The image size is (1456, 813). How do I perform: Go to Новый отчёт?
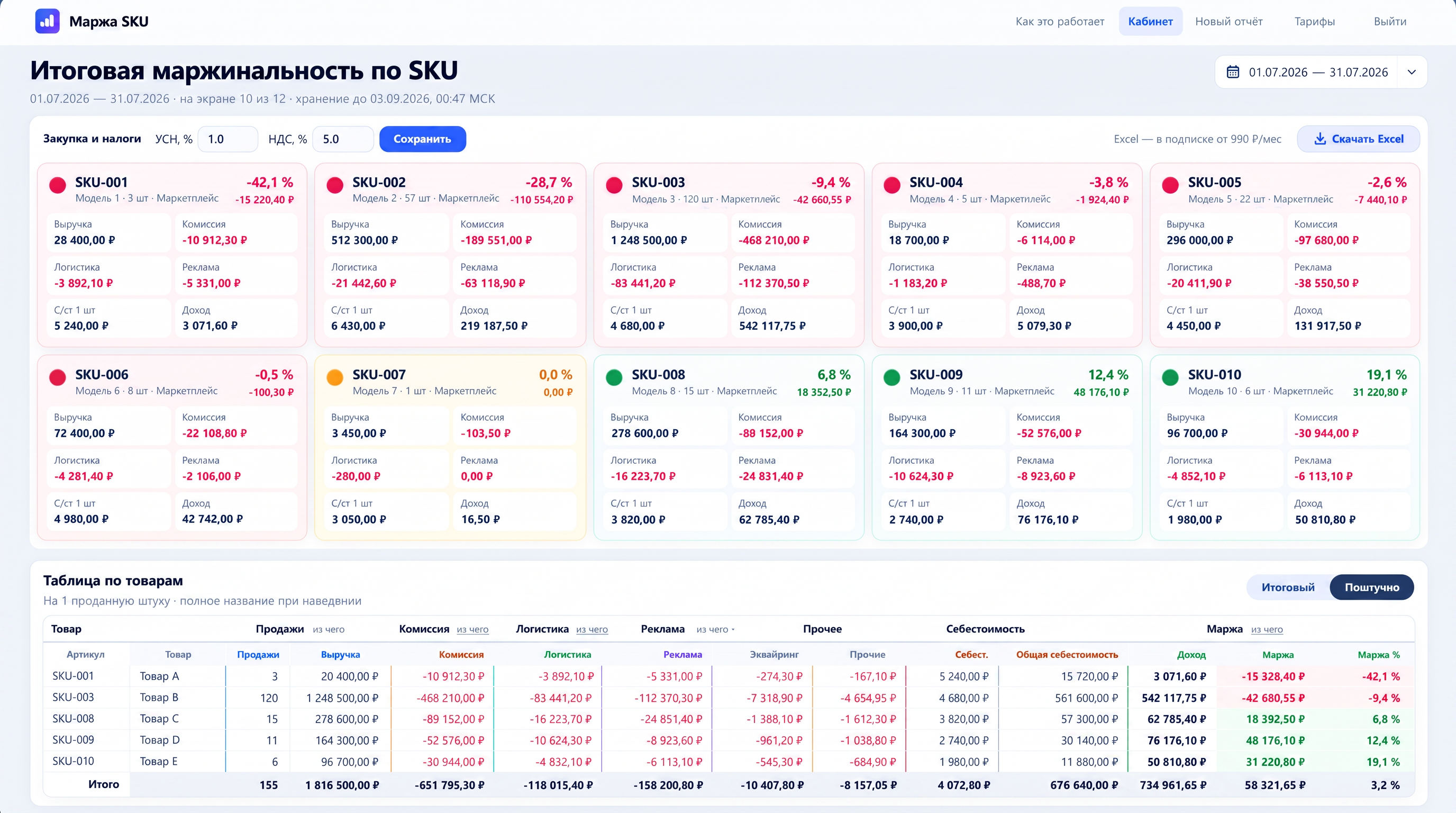point(1229,22)
